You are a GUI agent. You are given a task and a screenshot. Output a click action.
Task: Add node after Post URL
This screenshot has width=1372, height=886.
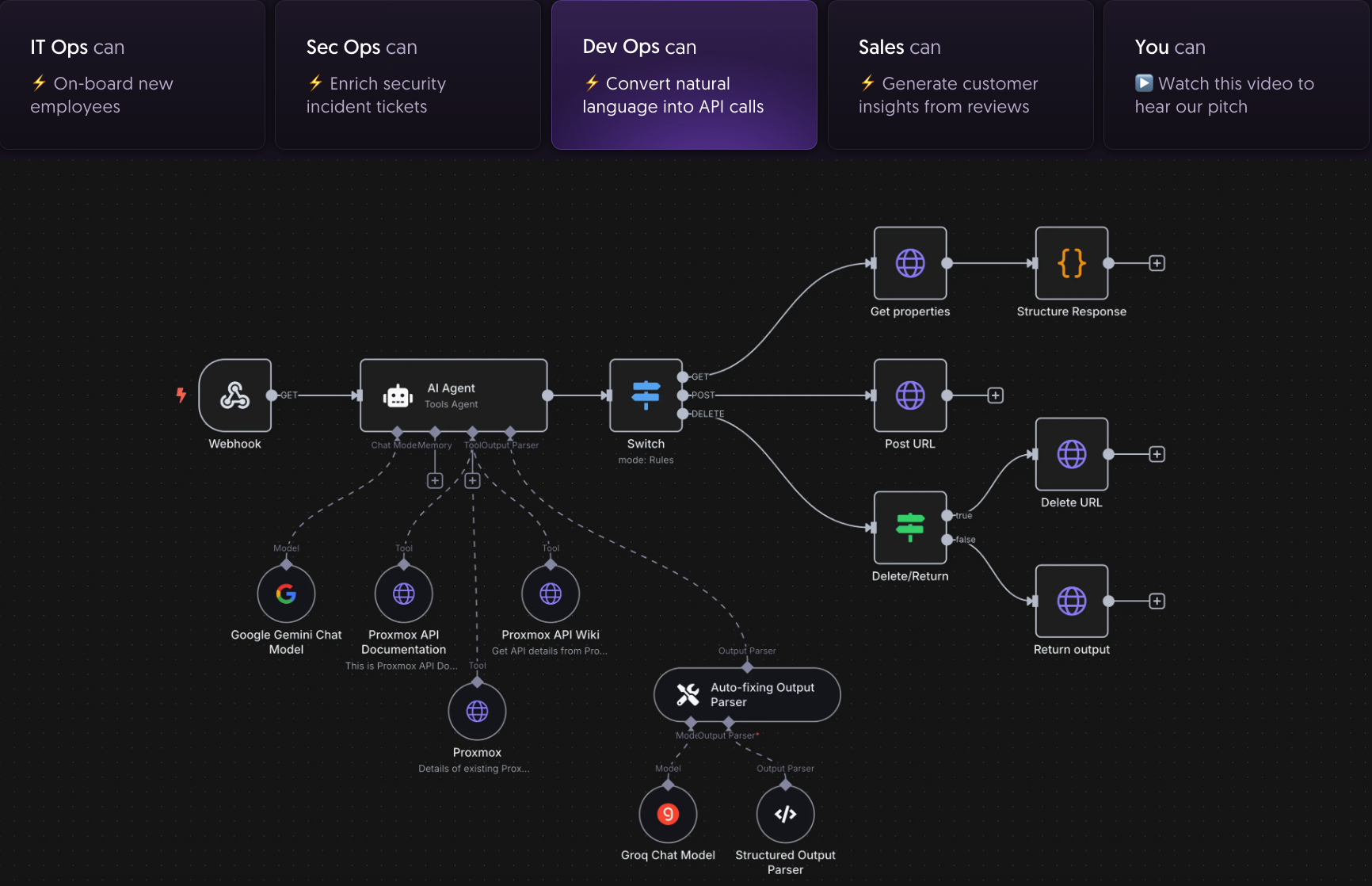point(996,395)
